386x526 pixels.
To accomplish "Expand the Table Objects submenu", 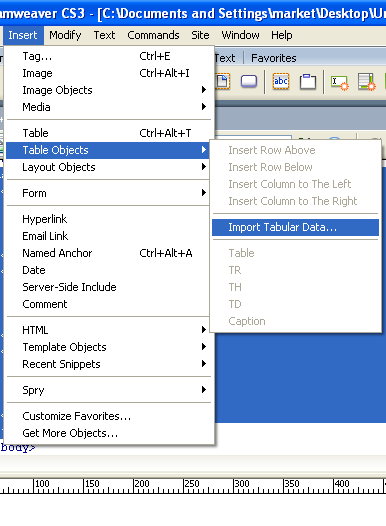I will [x=108, y=150].
